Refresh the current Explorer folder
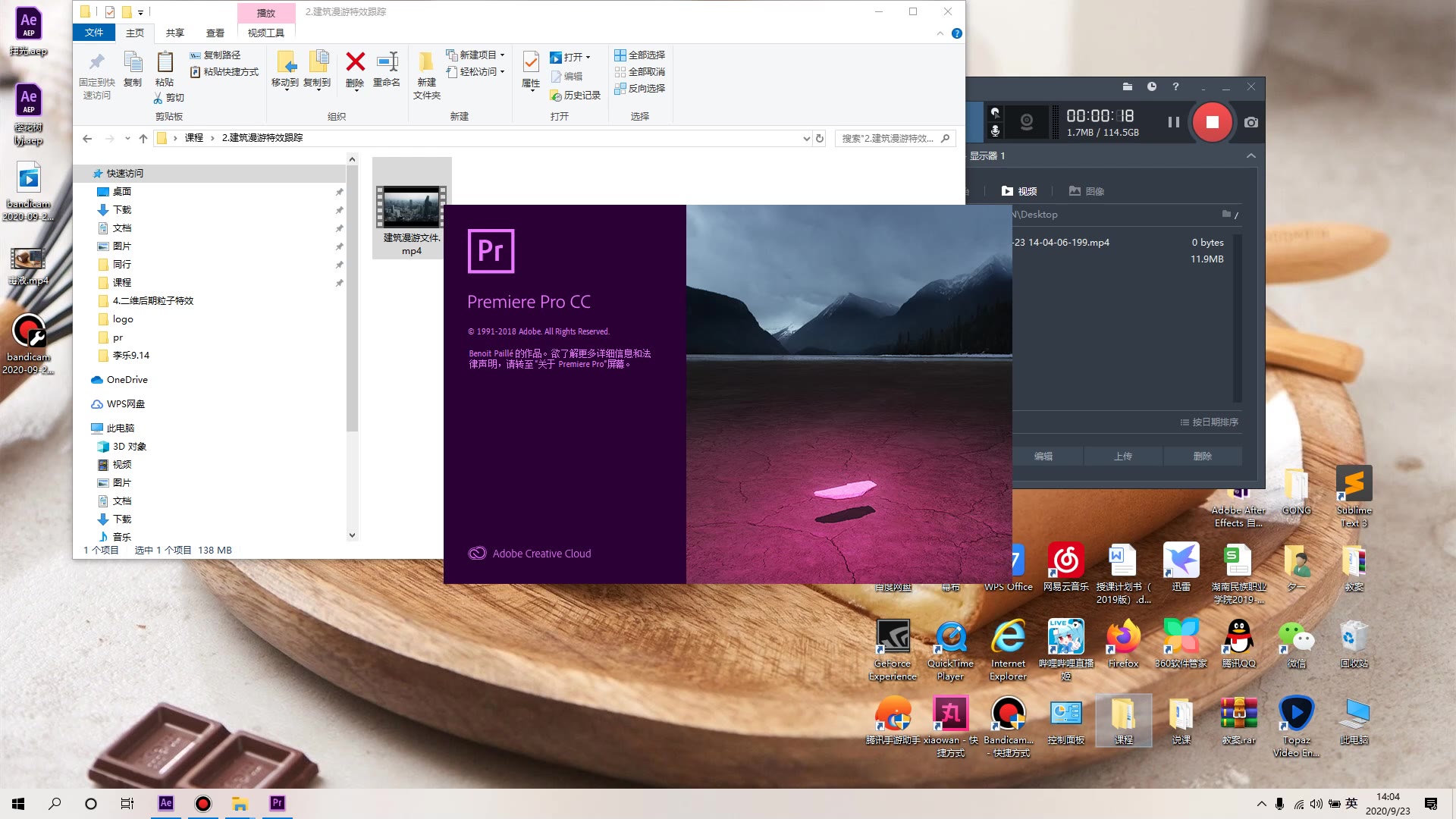 click(x=820, y=138)
